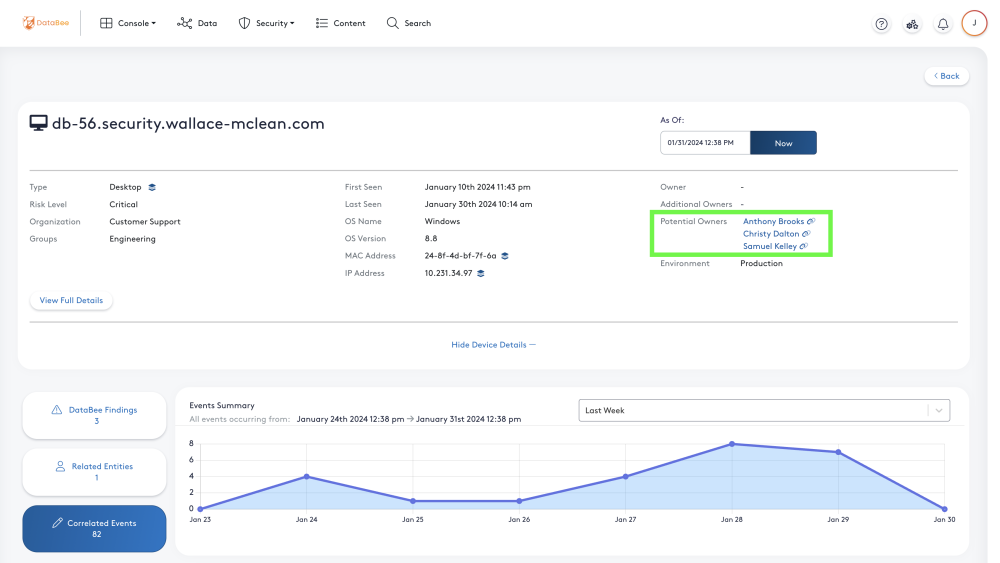Click the Jan 27 chart data point
The width and height of the screenshot is (1000, 563).
[626, 476]
